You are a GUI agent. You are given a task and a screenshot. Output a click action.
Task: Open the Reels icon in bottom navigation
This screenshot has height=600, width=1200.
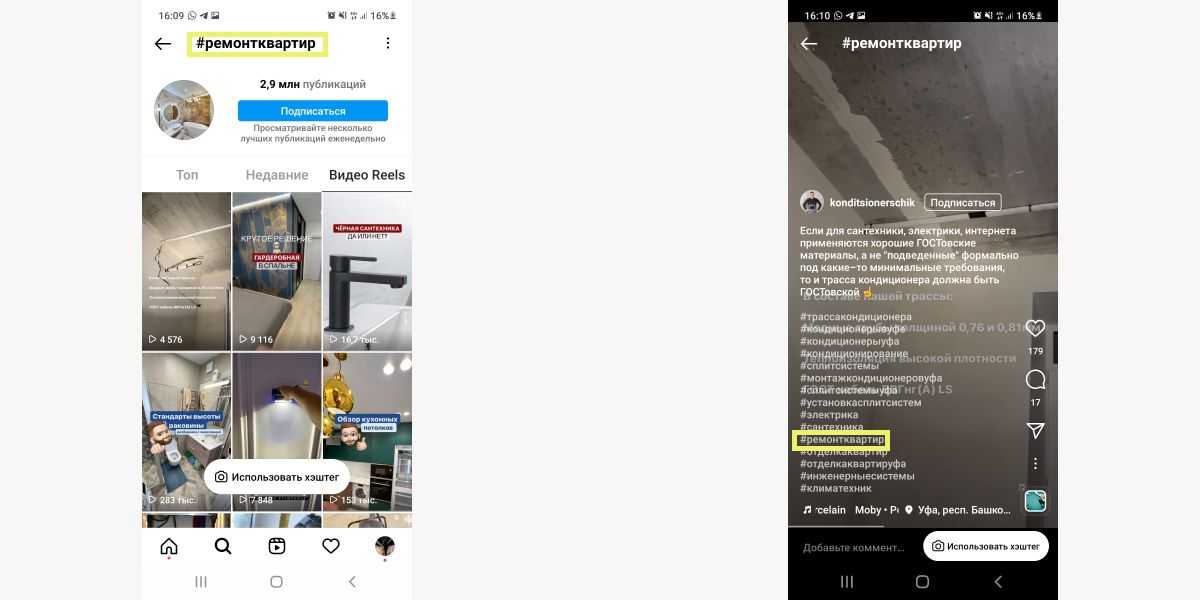coord(277,546)
